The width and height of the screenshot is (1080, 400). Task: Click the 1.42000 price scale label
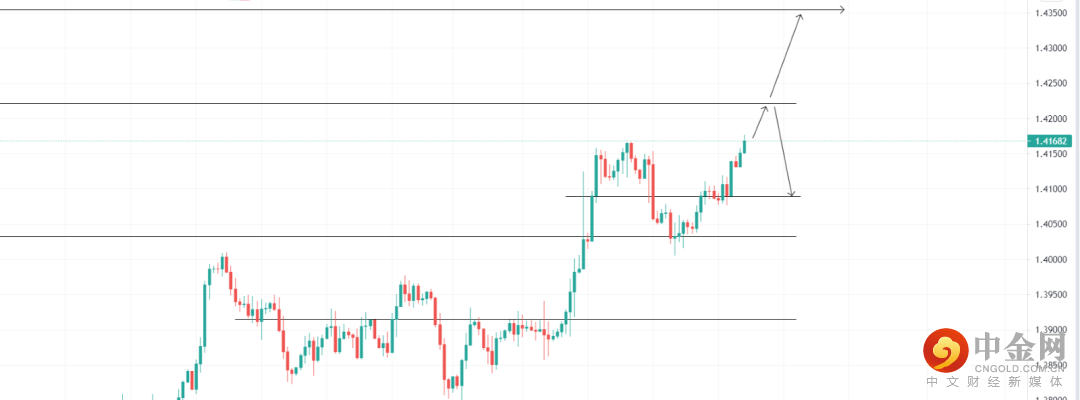coord(1056,119)
